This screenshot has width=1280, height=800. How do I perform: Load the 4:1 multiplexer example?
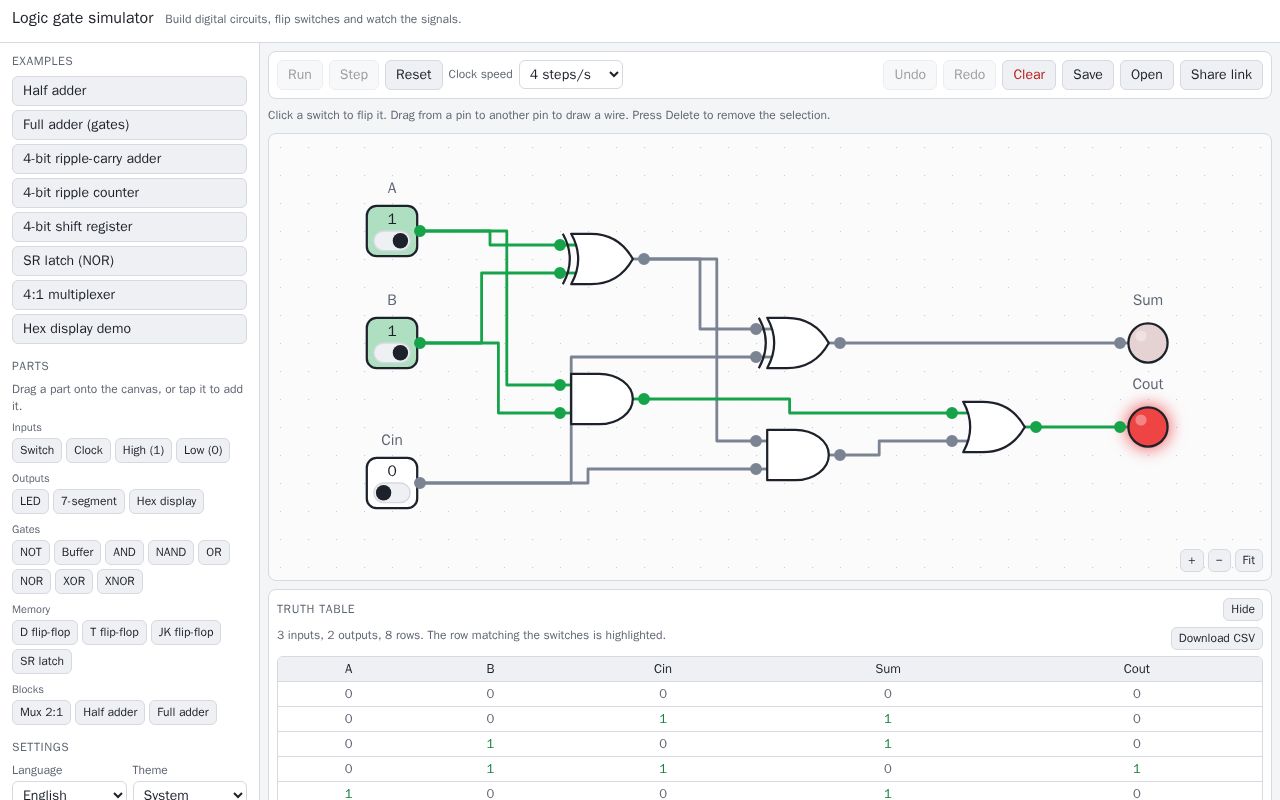[x=129, y=295]
